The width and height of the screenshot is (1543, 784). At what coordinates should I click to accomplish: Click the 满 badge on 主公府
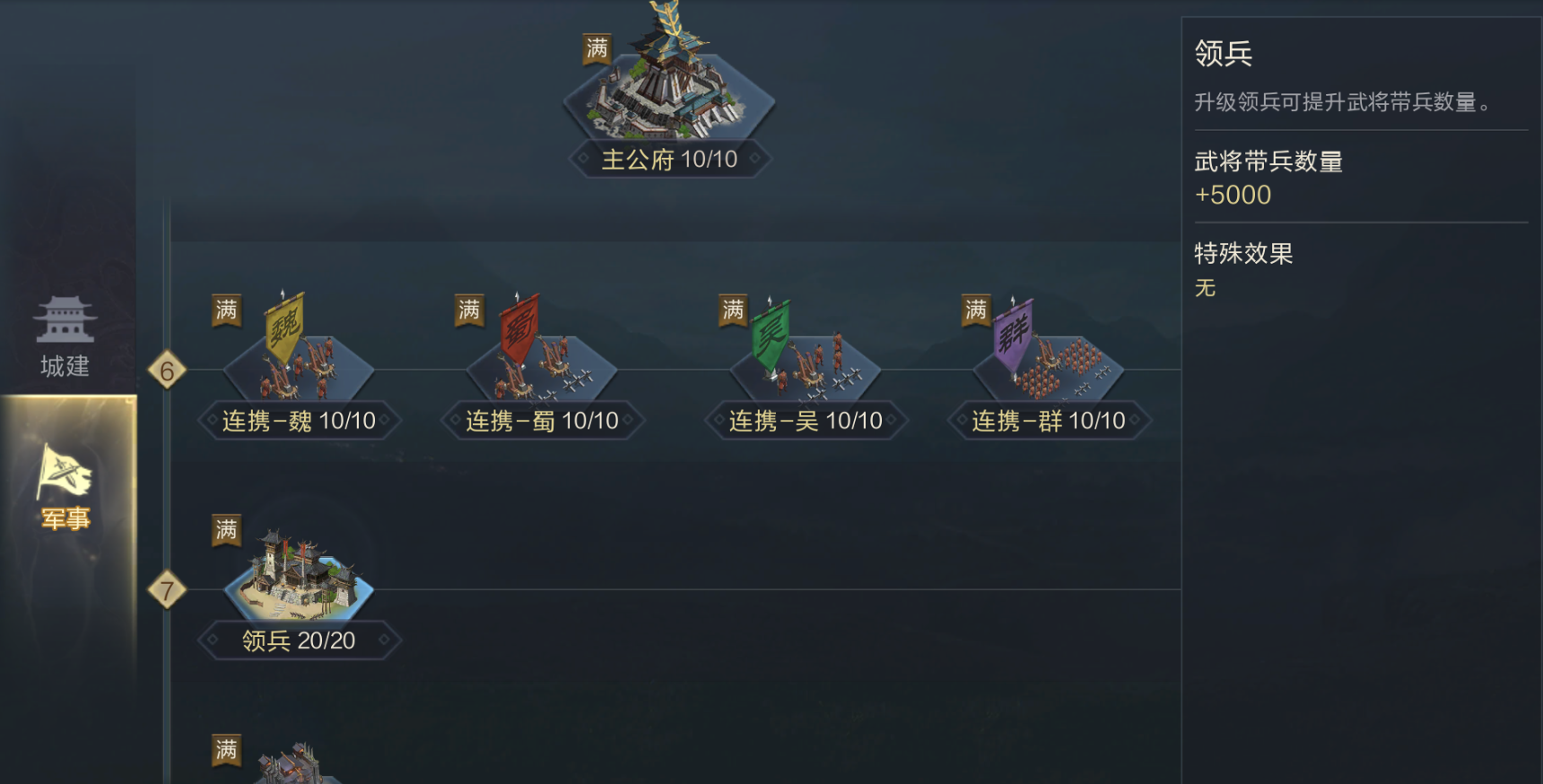click(597, 48)
